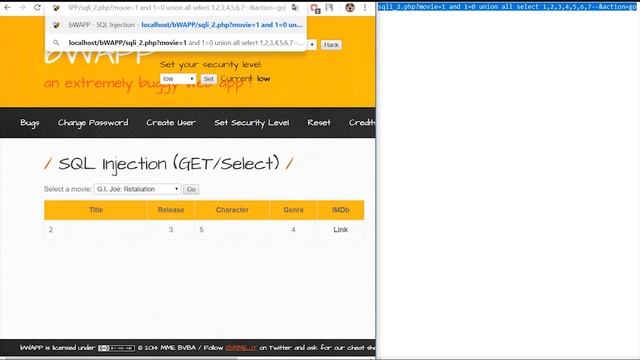Open the user profile avatar
This screenshot has width=640, height=360.
coord(350,7)
